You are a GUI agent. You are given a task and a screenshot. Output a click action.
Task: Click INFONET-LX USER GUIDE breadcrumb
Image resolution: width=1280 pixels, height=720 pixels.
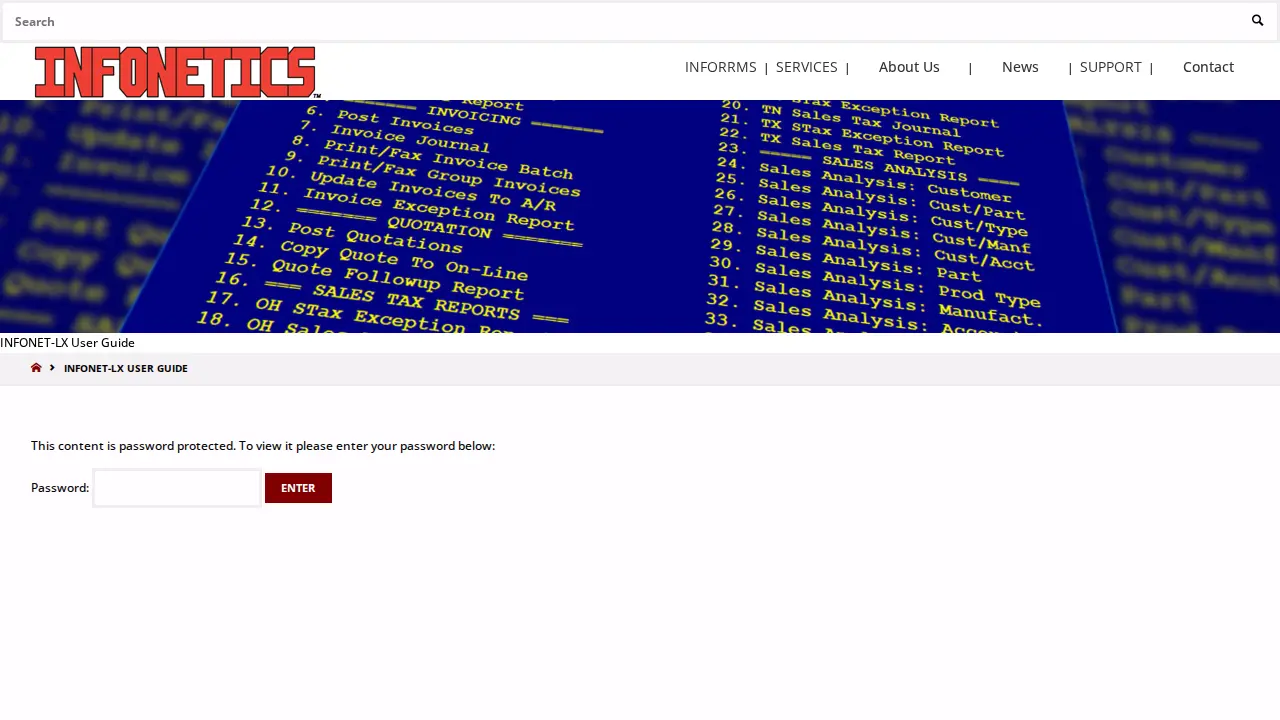point(126,368)
